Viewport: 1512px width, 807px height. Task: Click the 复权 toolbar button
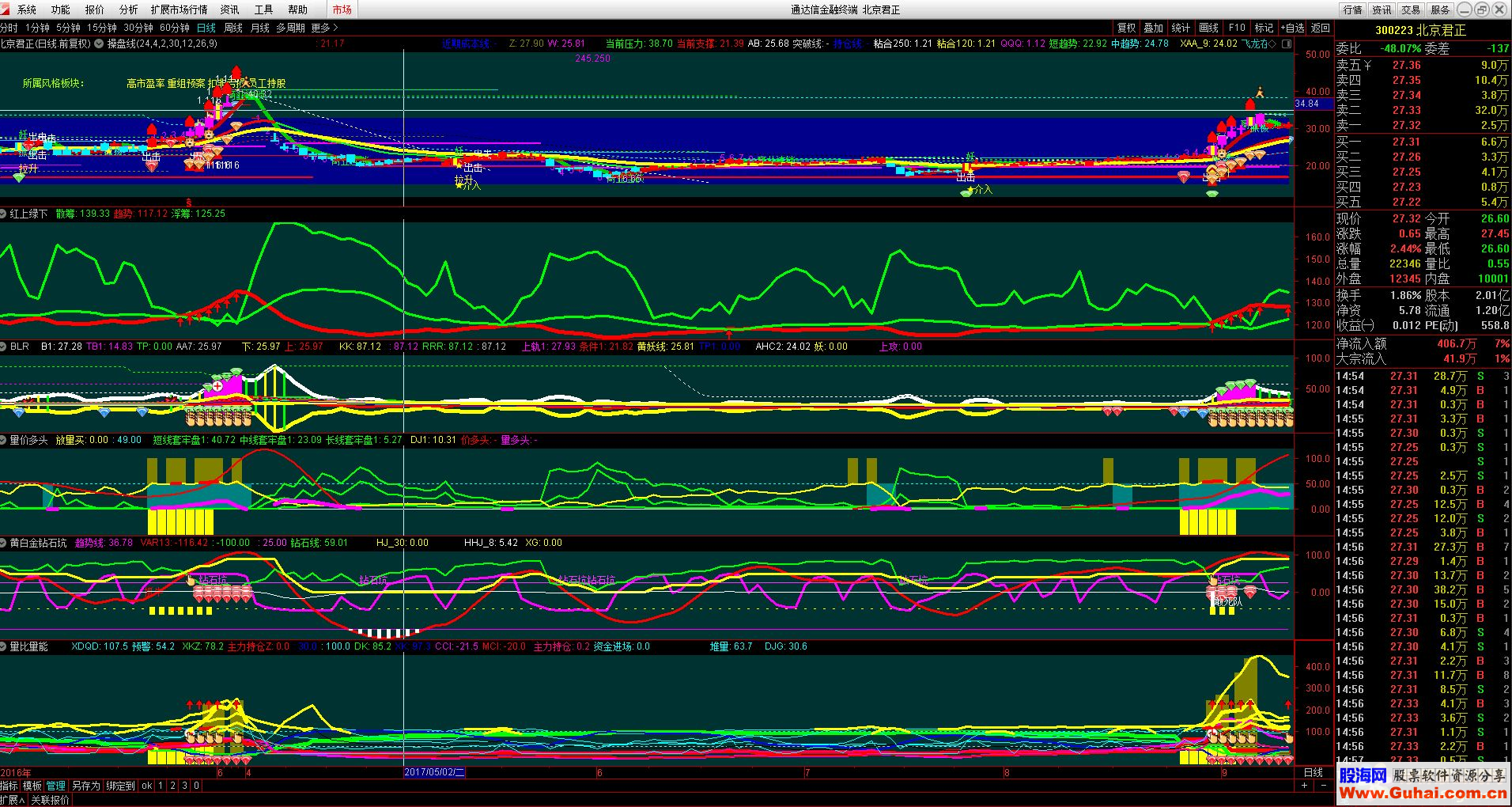tap(1126, 28)
